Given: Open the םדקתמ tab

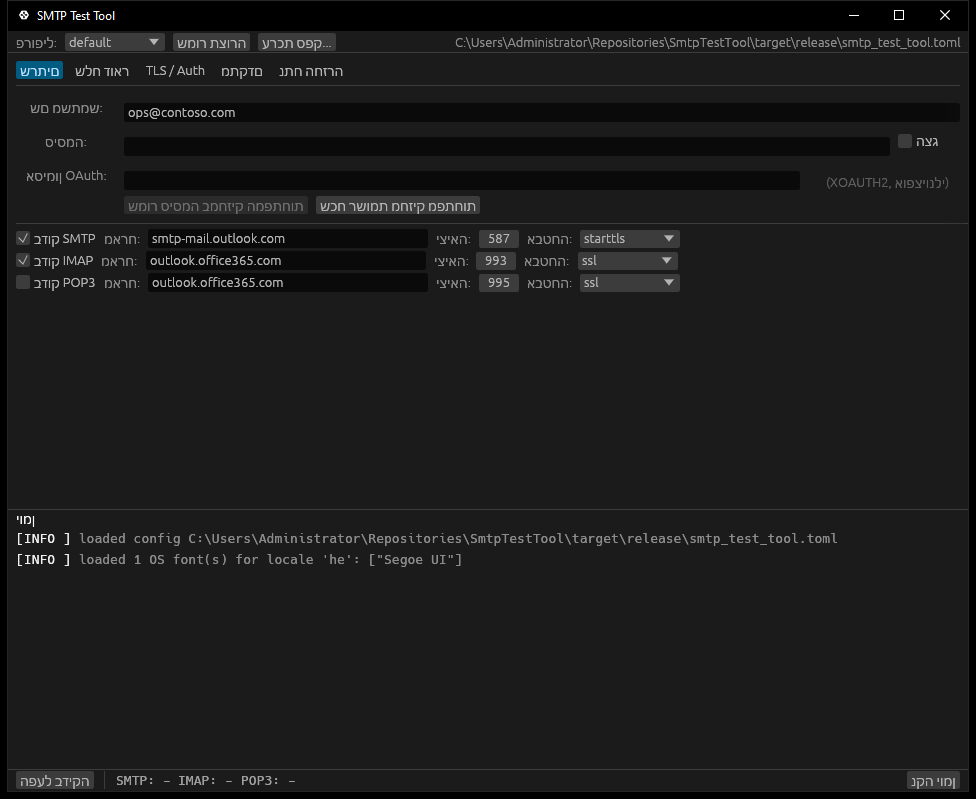Looking at the screenshot, I should (x=242, y=71).
